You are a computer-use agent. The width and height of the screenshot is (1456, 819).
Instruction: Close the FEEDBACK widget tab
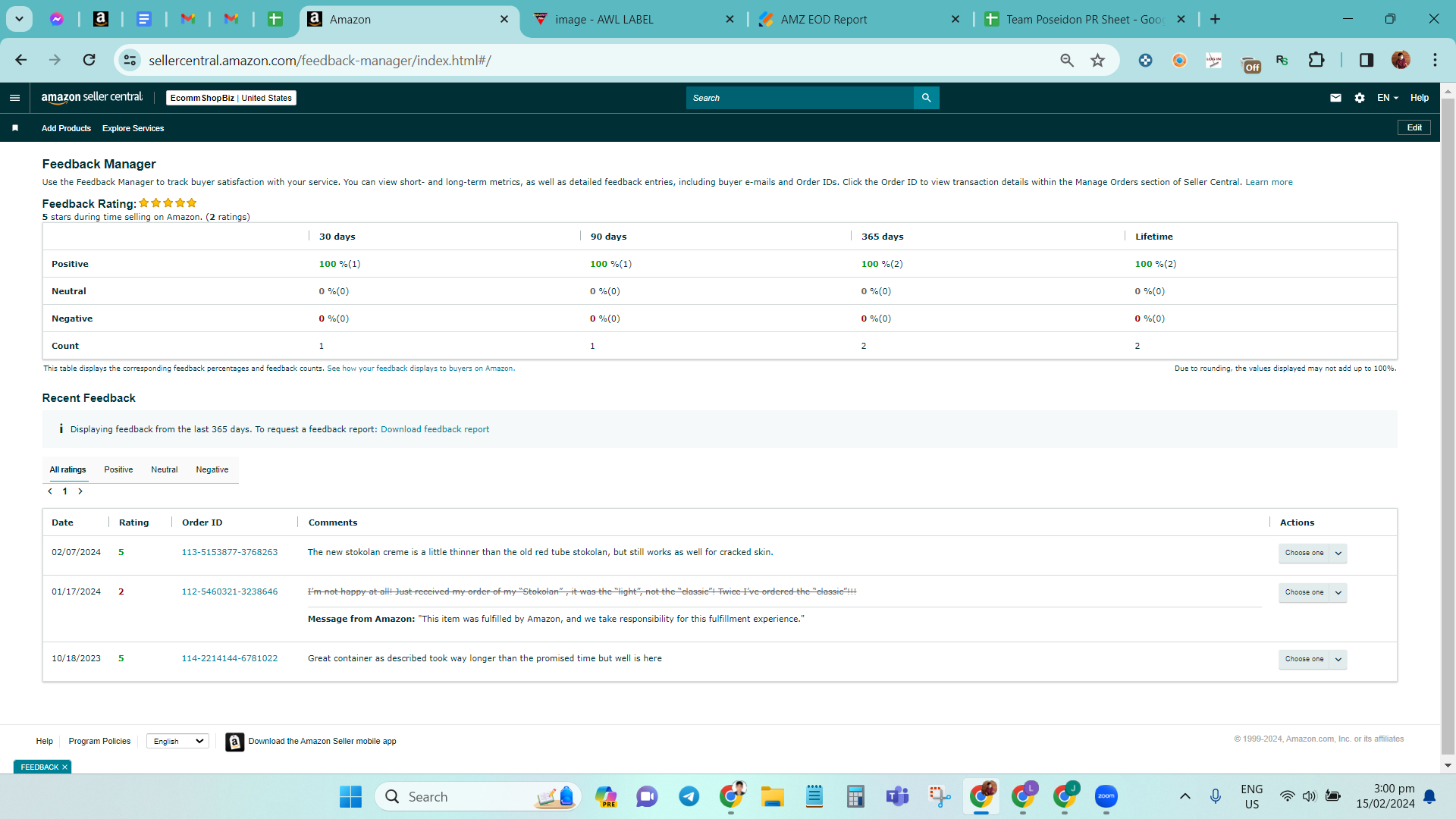(65, 767)
